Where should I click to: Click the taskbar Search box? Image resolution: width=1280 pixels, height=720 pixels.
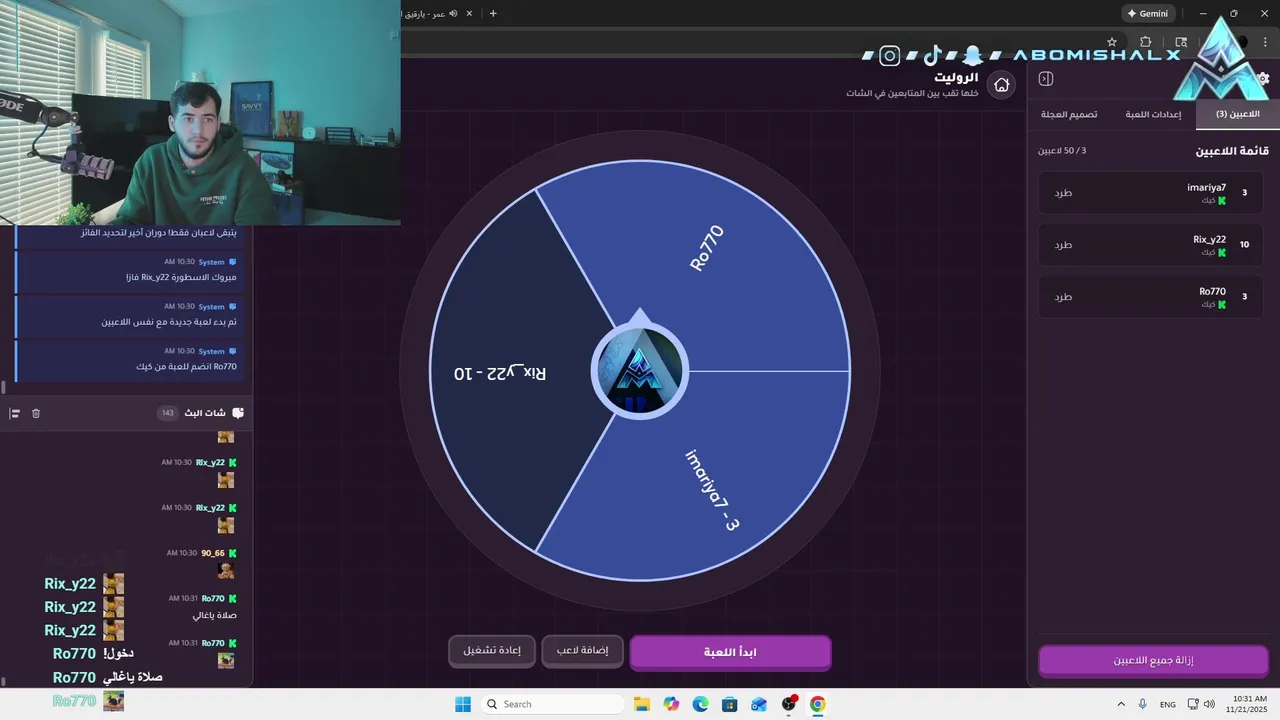[x=550, y=704]
